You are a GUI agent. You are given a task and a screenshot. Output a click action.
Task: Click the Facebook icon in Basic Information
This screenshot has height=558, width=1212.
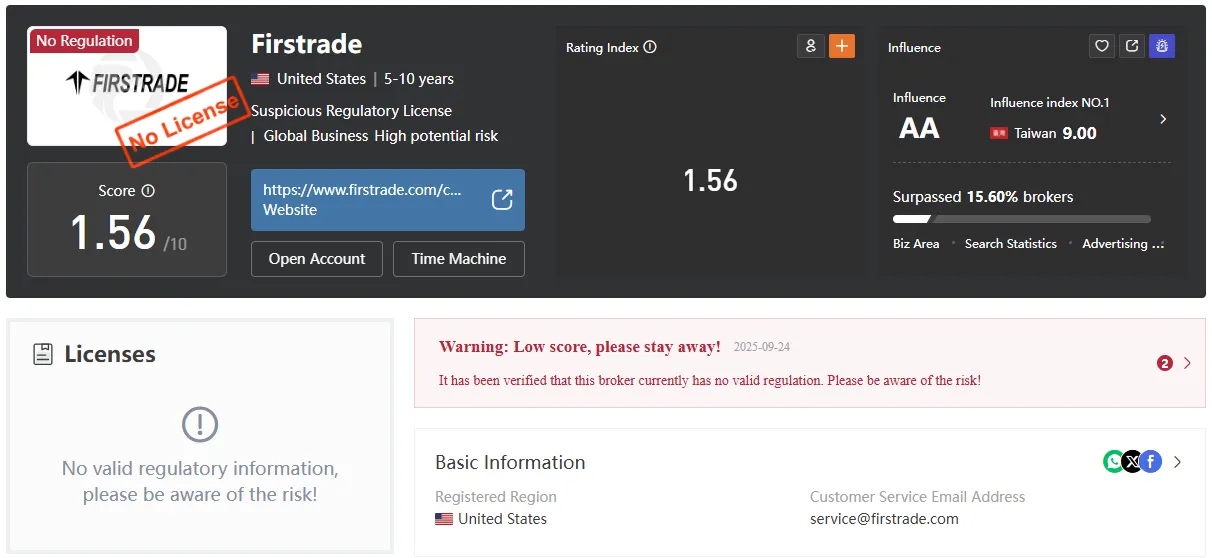1150,461
